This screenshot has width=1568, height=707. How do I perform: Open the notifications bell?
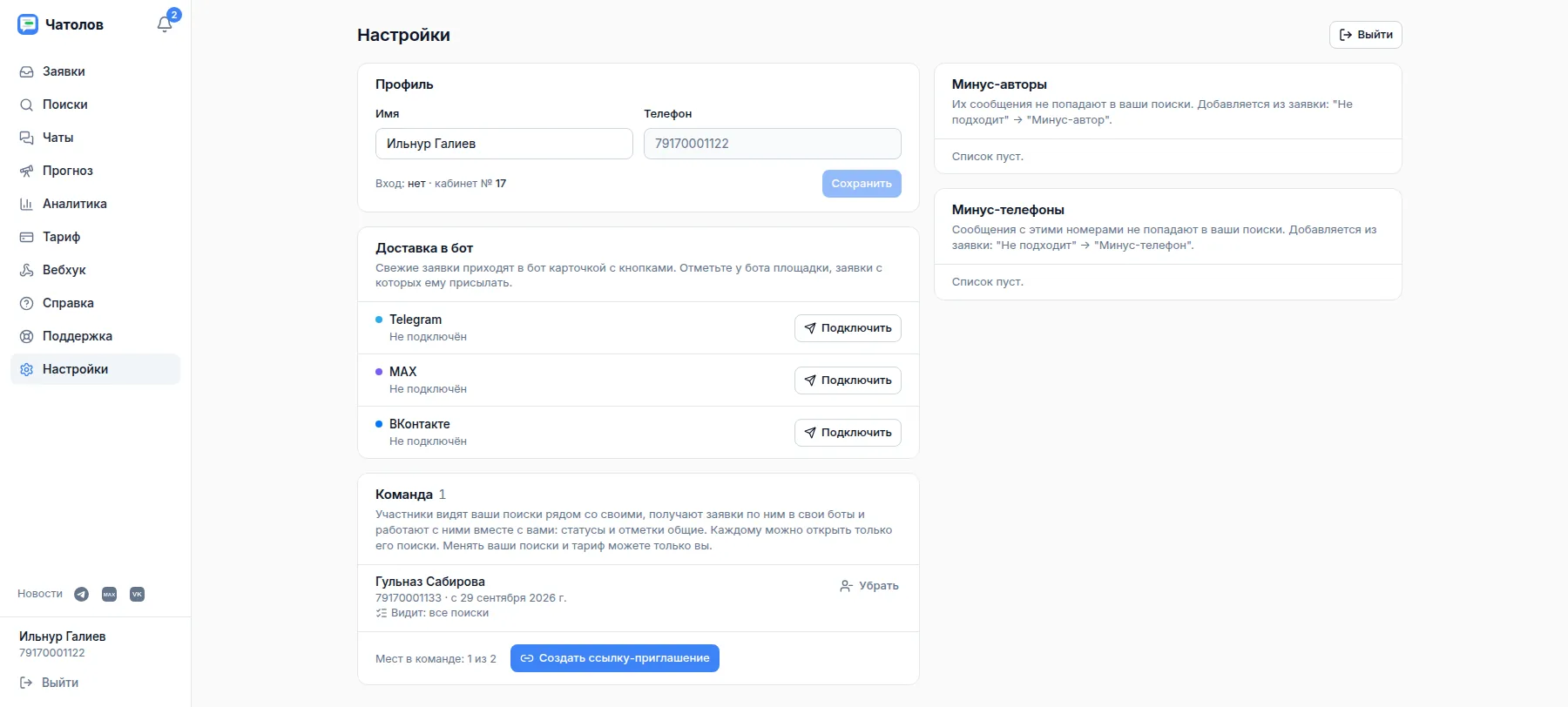(x=165, y=24)
